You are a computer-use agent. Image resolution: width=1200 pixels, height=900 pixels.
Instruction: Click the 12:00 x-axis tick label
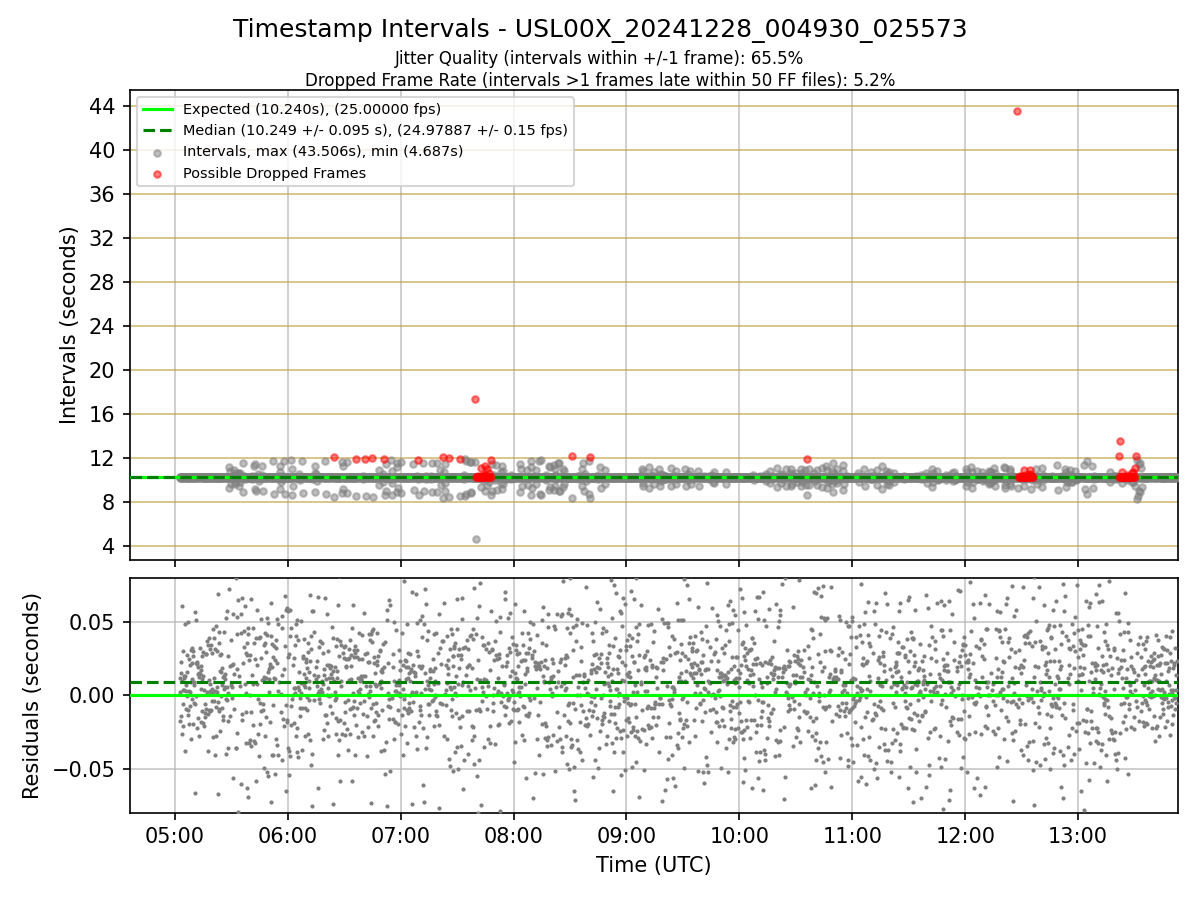point(965,835)
